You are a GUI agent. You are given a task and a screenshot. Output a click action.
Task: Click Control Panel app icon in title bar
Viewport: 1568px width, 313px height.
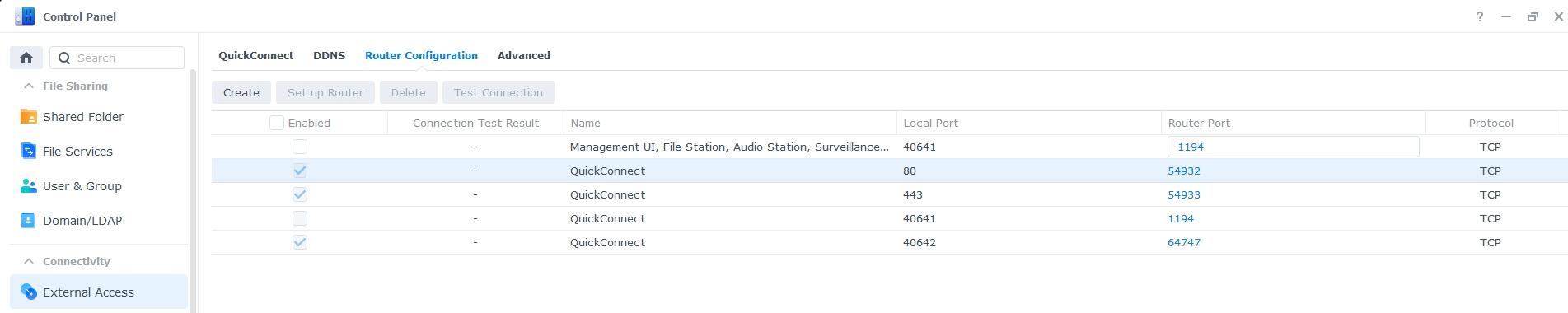click(x=25, y=16)
